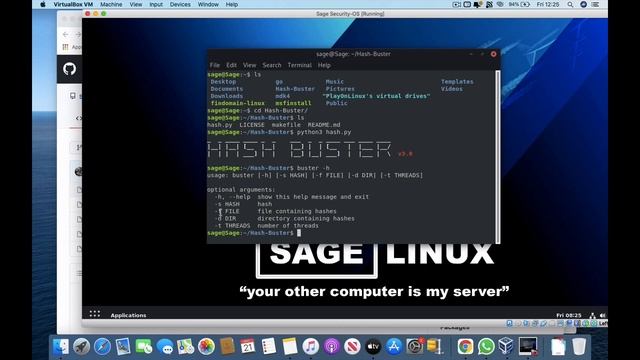The width and height of the screenshot is (640, 360).
Task: Click the macOS menu bar clock
Action: point(548,4)
